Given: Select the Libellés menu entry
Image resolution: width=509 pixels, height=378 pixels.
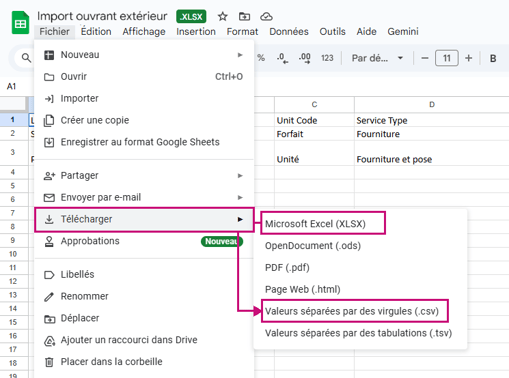Looking at the screenshot, I should [144, 274].
